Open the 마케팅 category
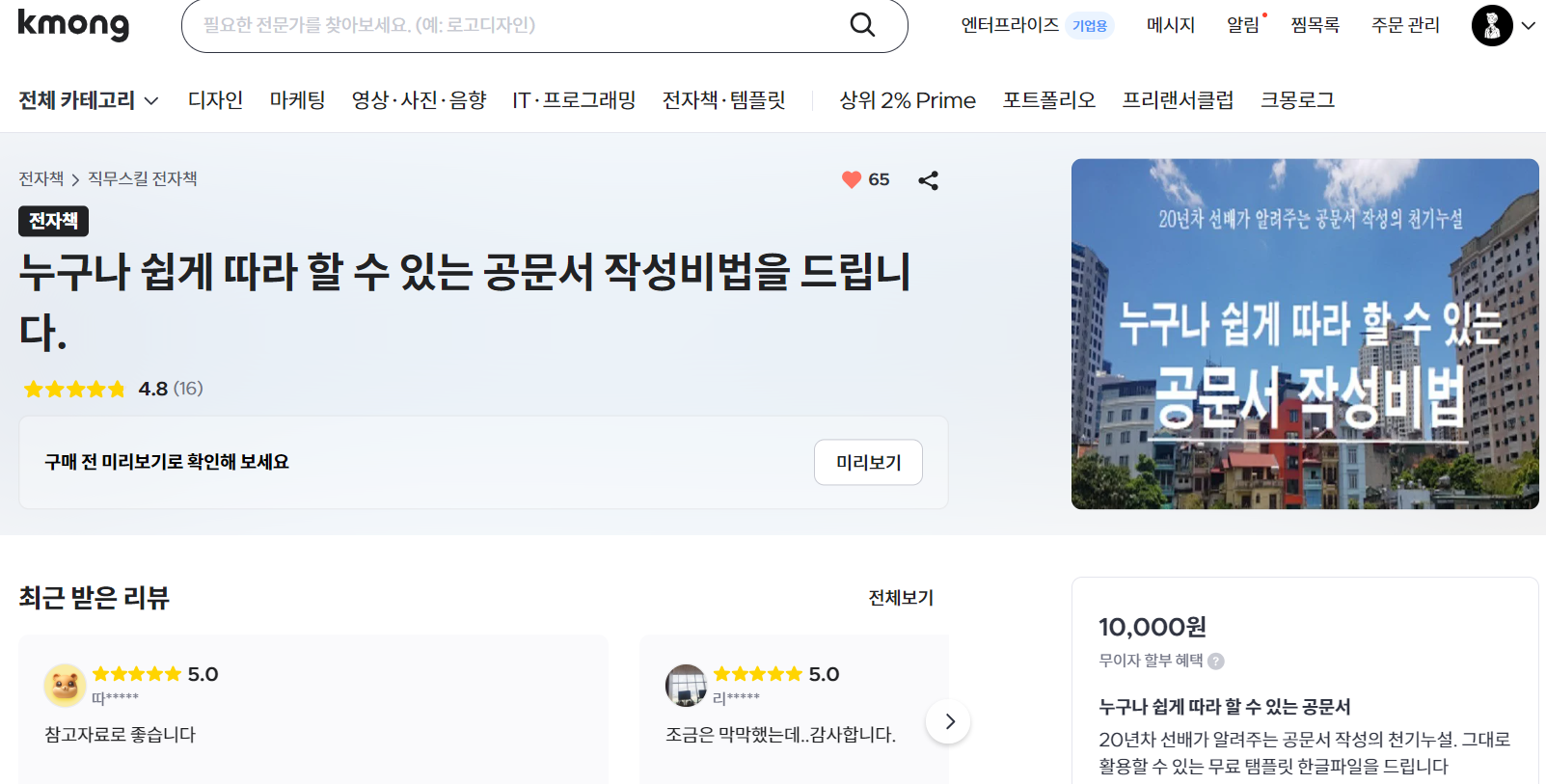The image size is (1546, 784). pyautogui.click(x=297, y=100)
